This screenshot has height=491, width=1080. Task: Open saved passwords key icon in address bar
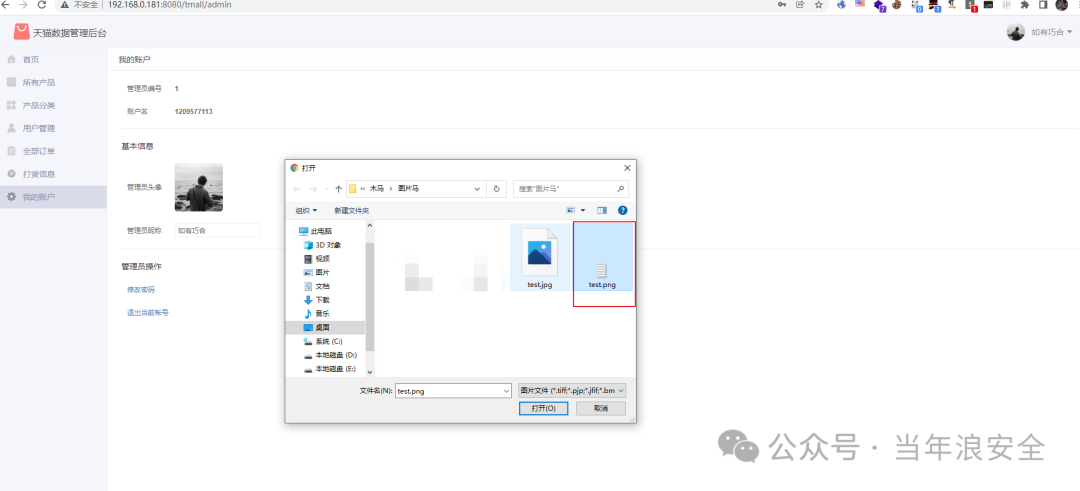(782, 5)
